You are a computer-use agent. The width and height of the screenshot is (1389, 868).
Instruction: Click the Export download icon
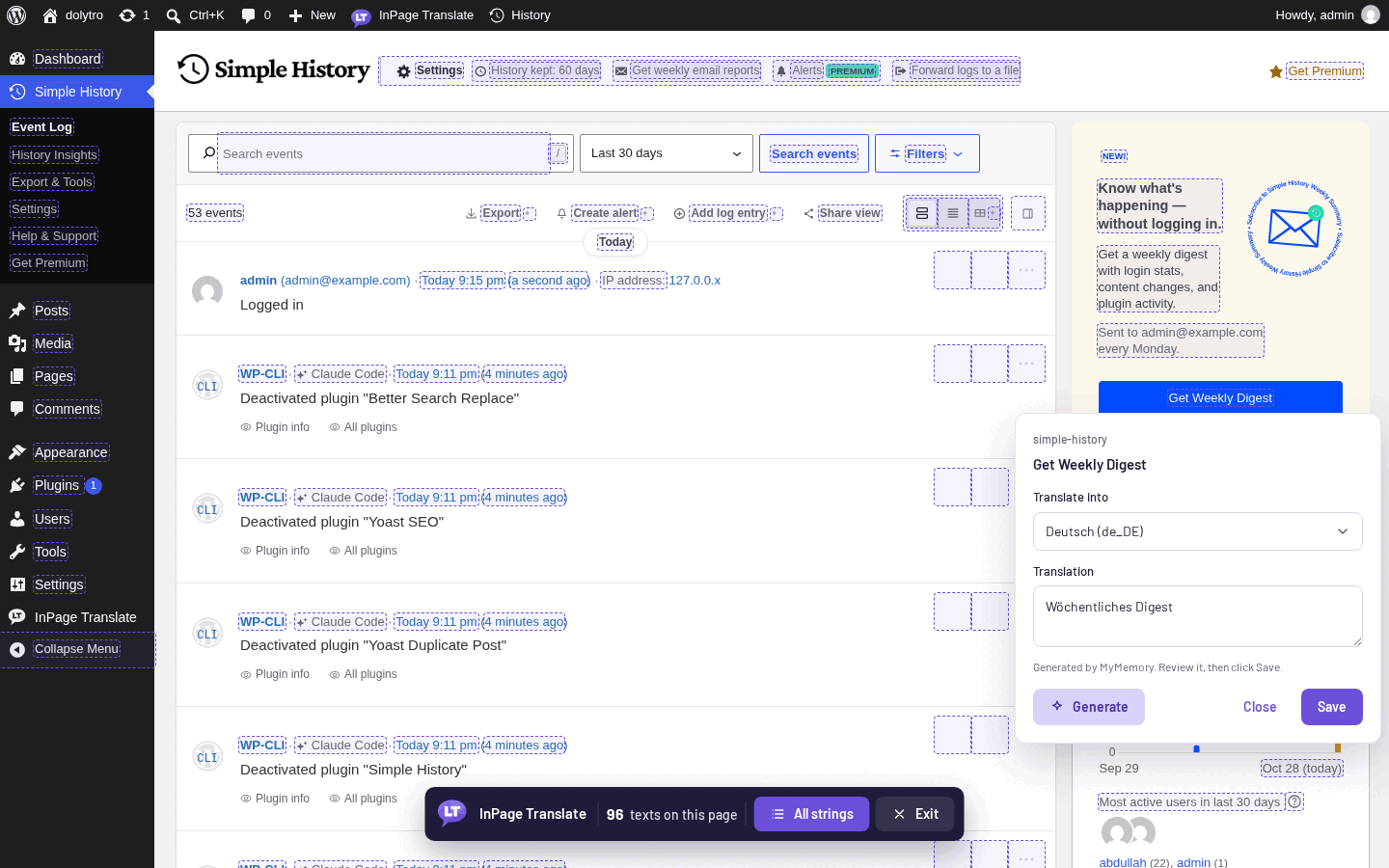tap(471, 214)
